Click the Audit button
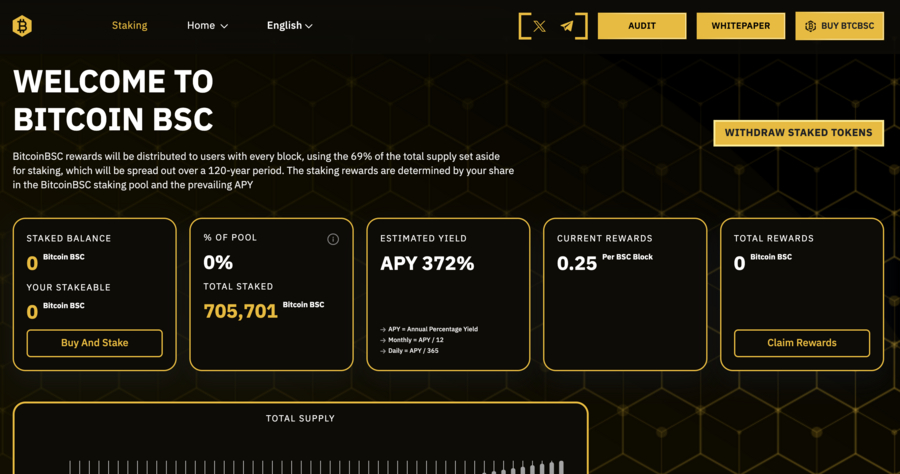The width and height of the screenshot is (900, 474). tap(642, 26)
